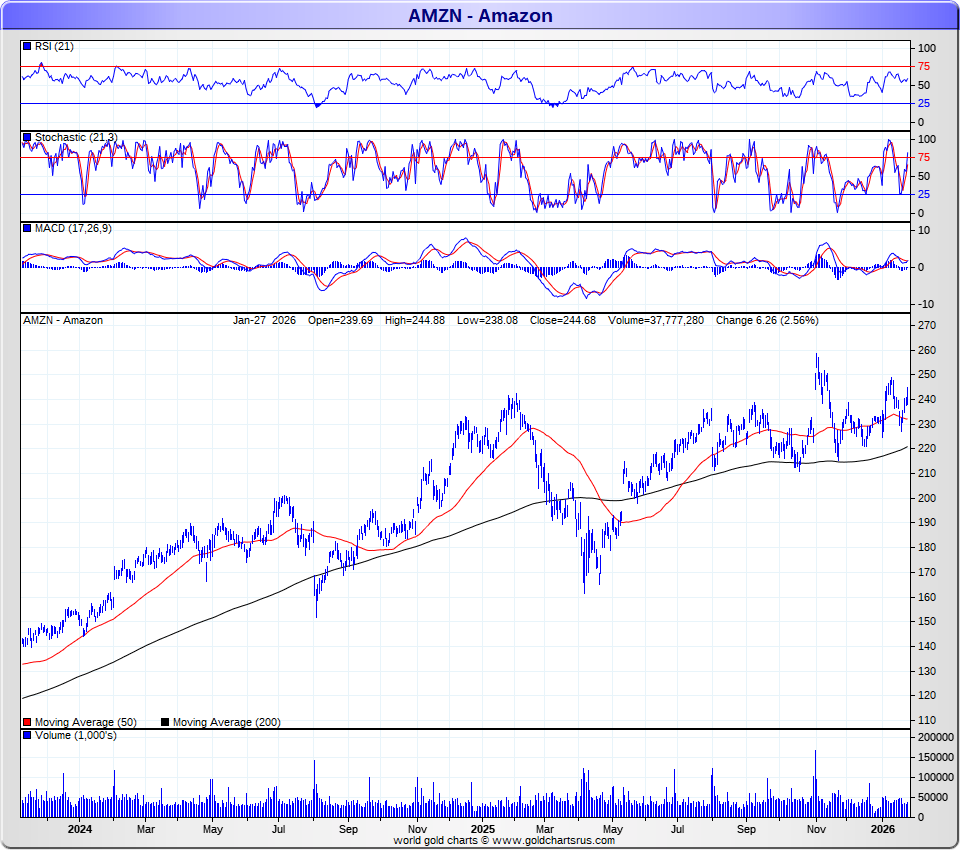Click the red Moving Average (50) legend square

tap(27, 722)
